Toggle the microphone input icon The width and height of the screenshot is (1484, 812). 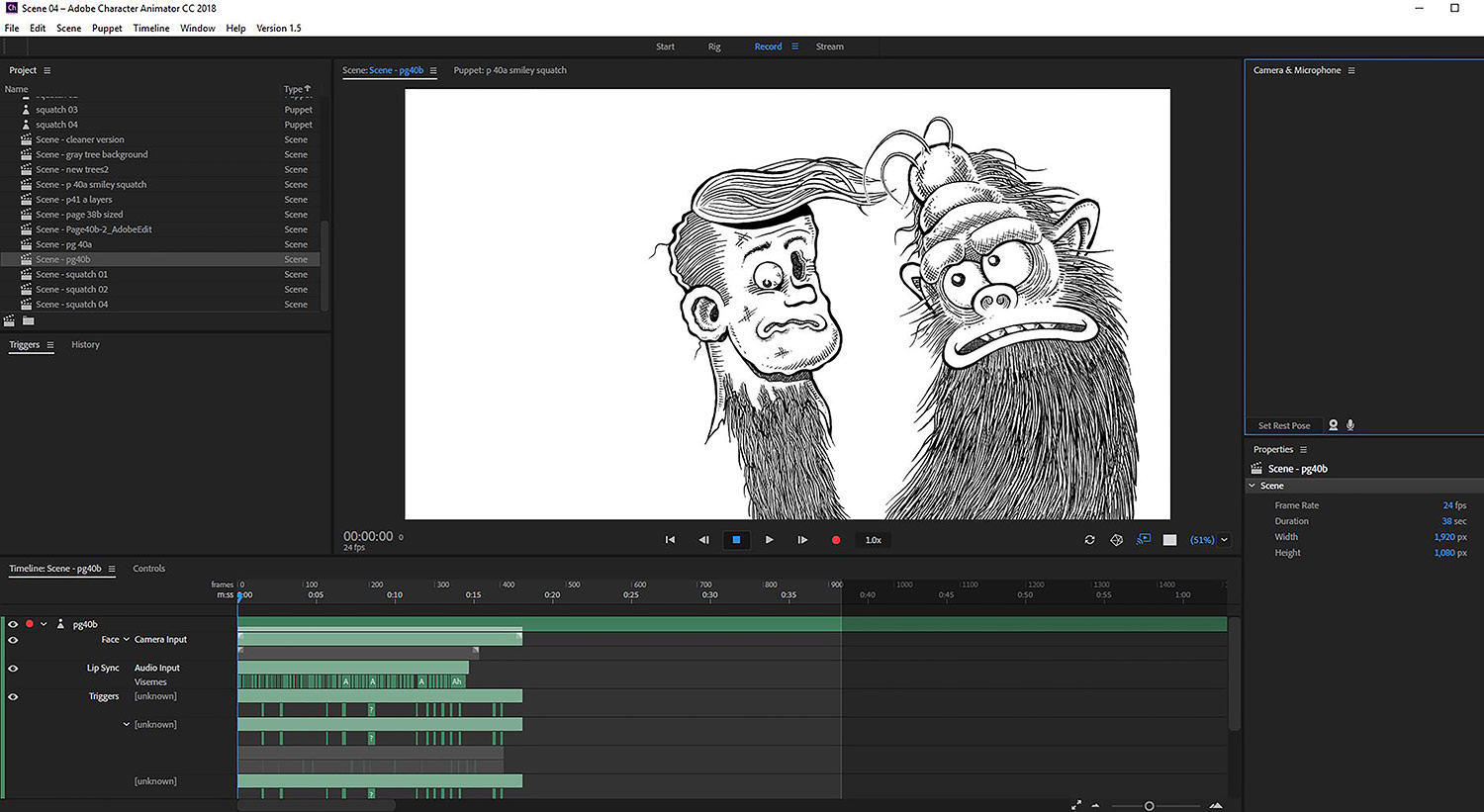1350,425
